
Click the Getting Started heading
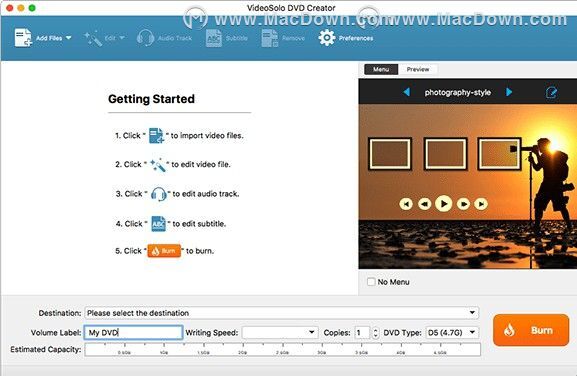(151, 99)
